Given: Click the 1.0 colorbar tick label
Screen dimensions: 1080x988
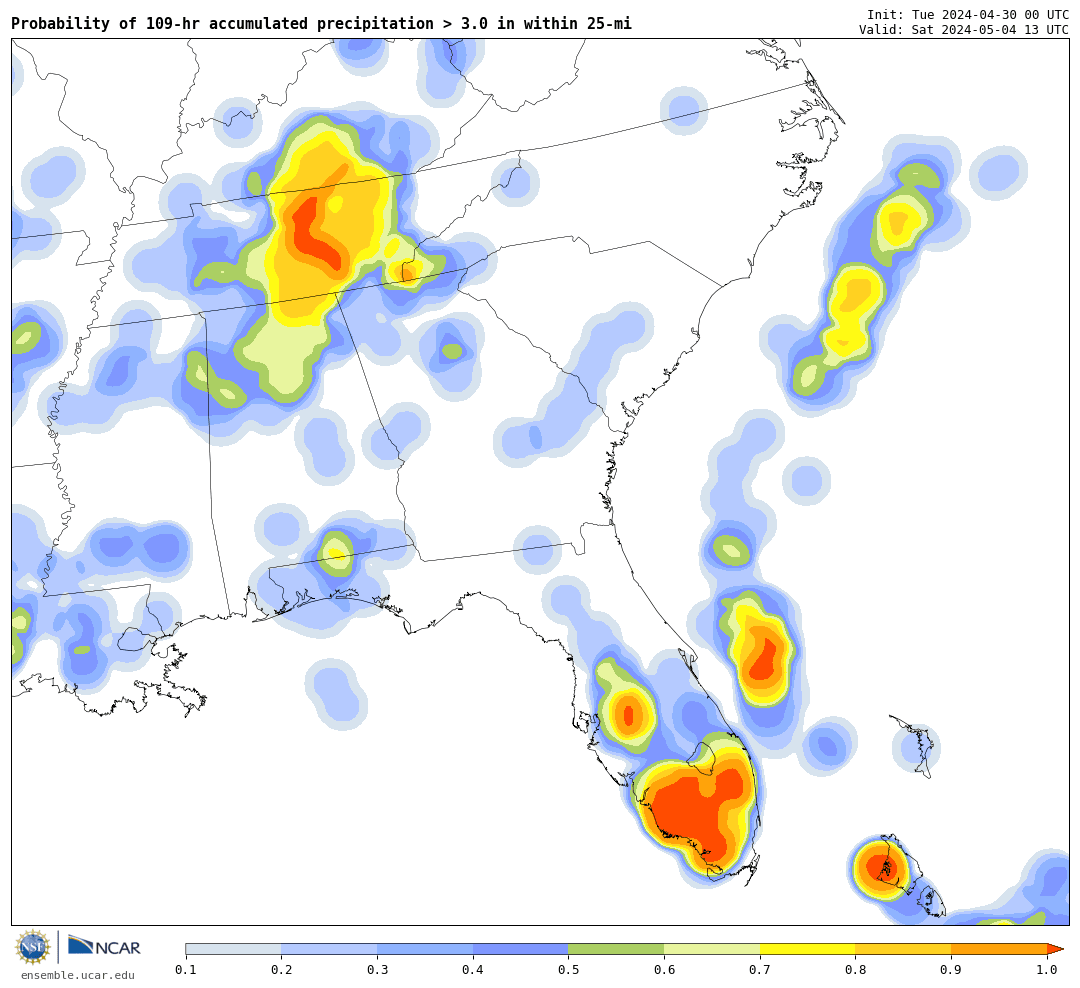Looking at the screenshot, I should (1048, 969).
